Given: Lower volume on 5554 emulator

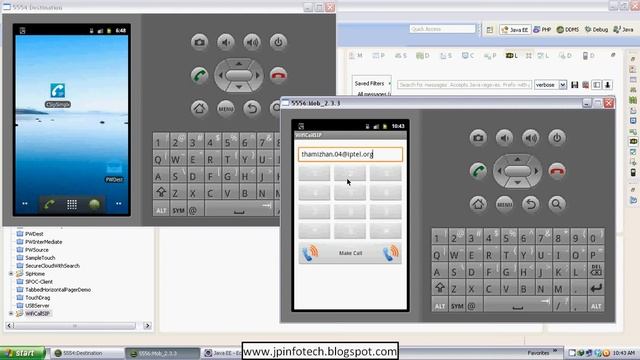Looking at the screenshot, I should point(226,42).
